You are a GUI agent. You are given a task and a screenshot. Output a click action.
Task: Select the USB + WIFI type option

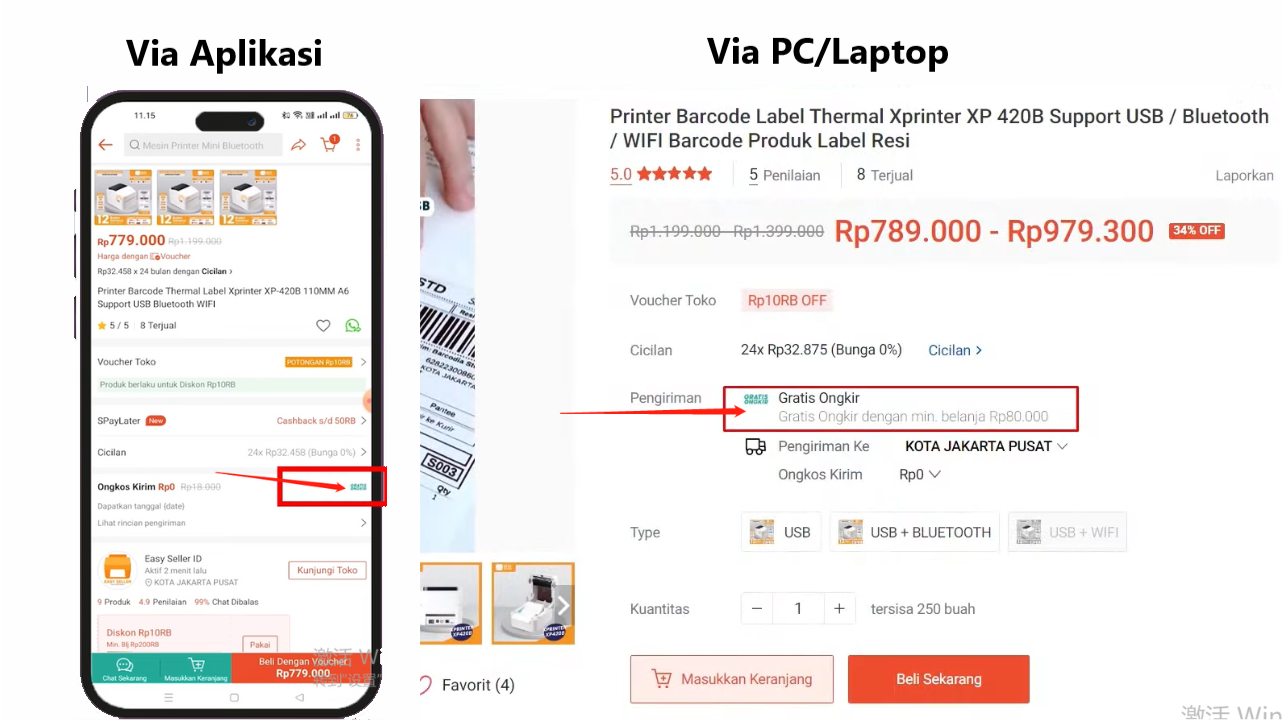[x=1067, y=532]
